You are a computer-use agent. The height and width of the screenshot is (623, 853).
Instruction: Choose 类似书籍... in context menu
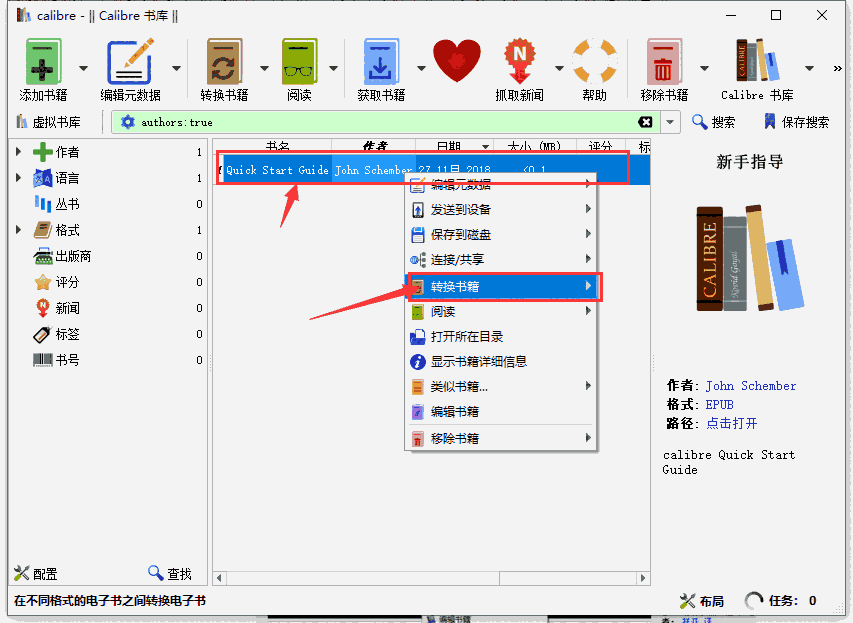[501, 386]
